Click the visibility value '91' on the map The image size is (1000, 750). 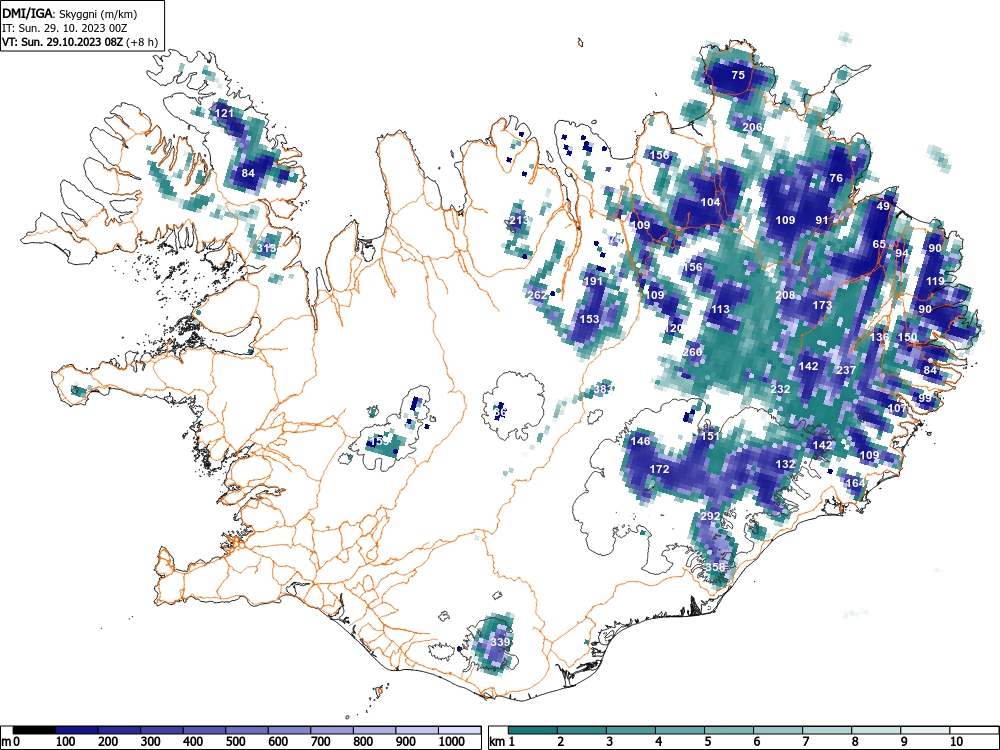pyautogui.click(x=822, y=220)
